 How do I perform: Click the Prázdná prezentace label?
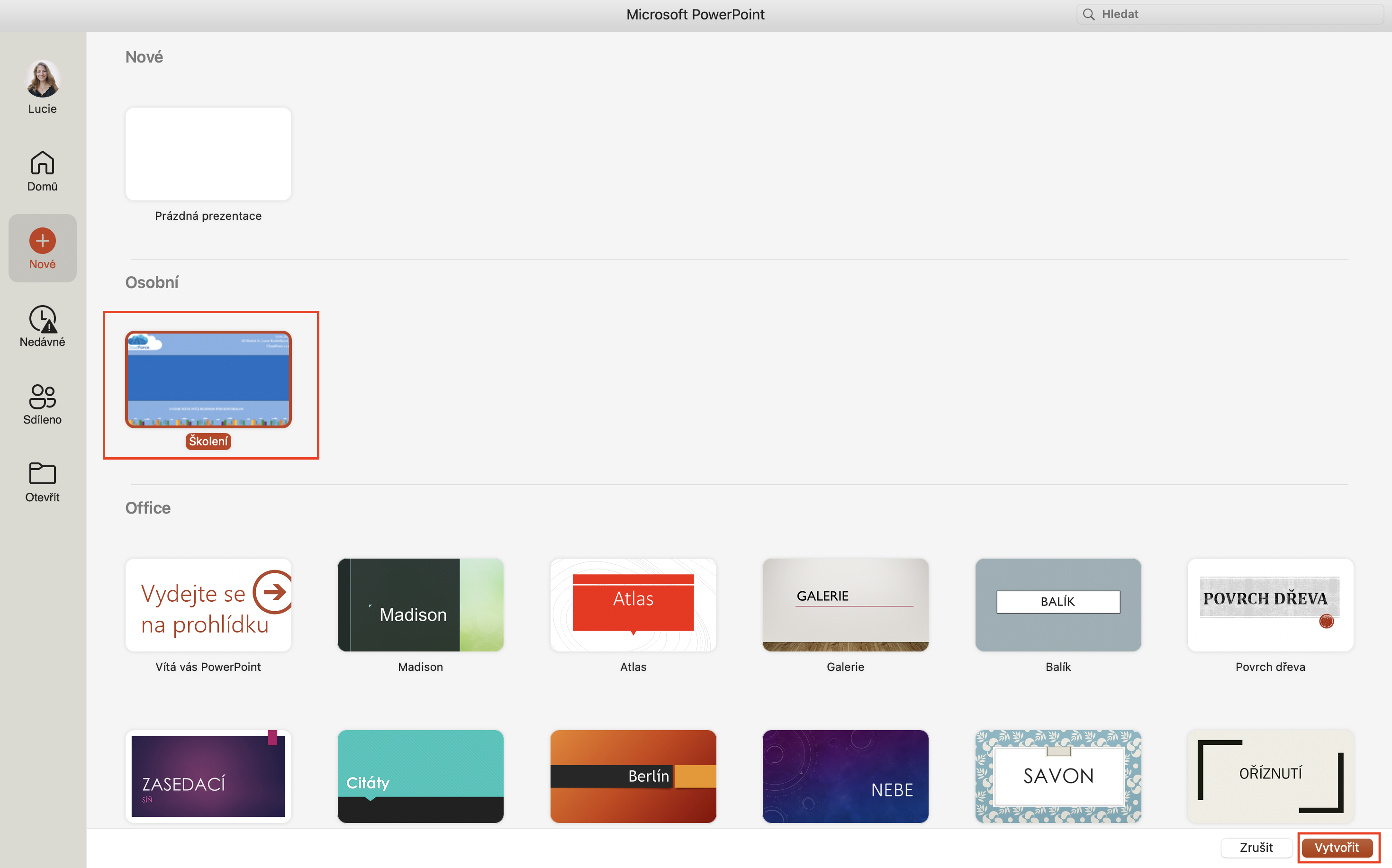(208, 216)
